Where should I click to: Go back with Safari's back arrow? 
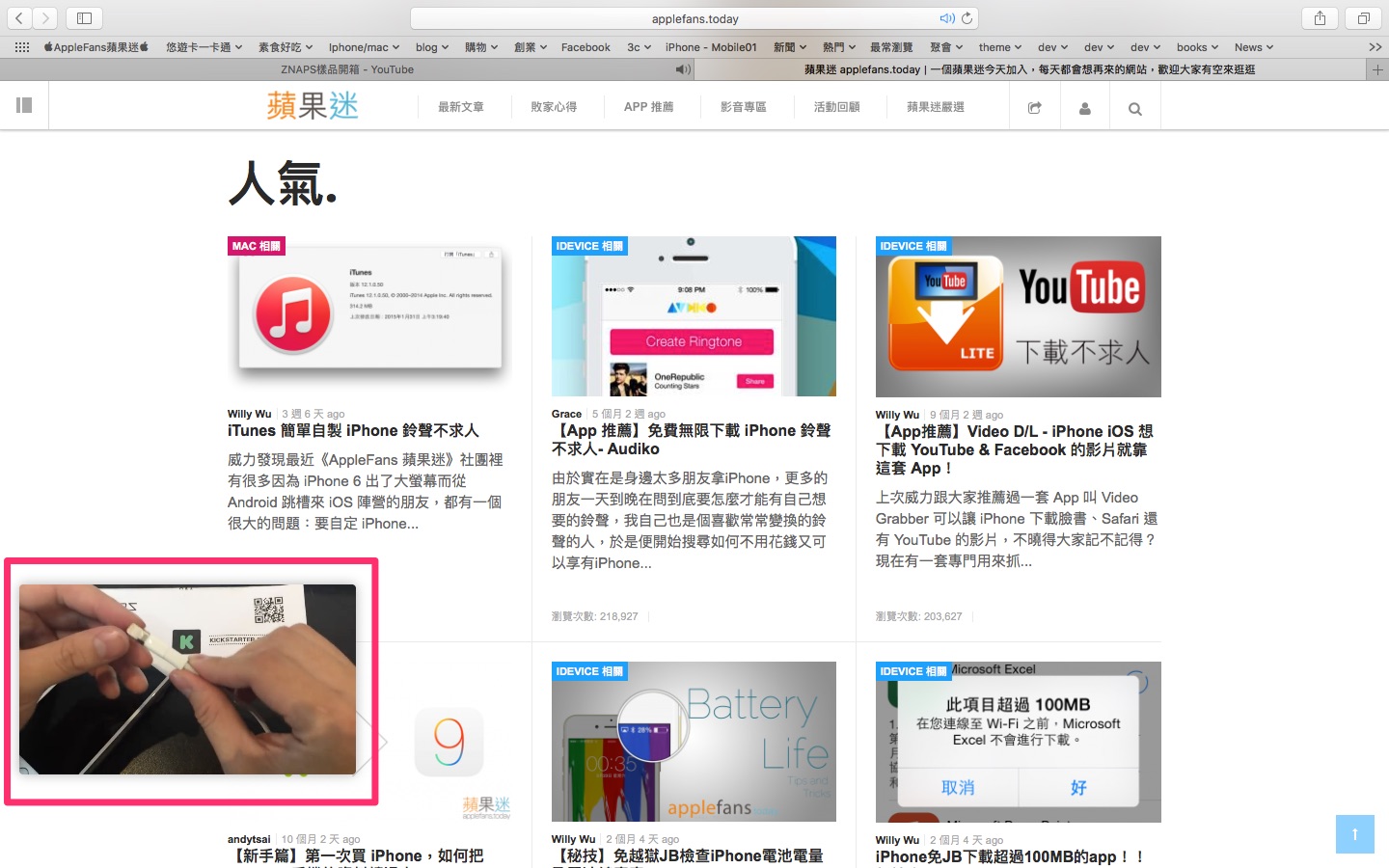pos(19,17)
